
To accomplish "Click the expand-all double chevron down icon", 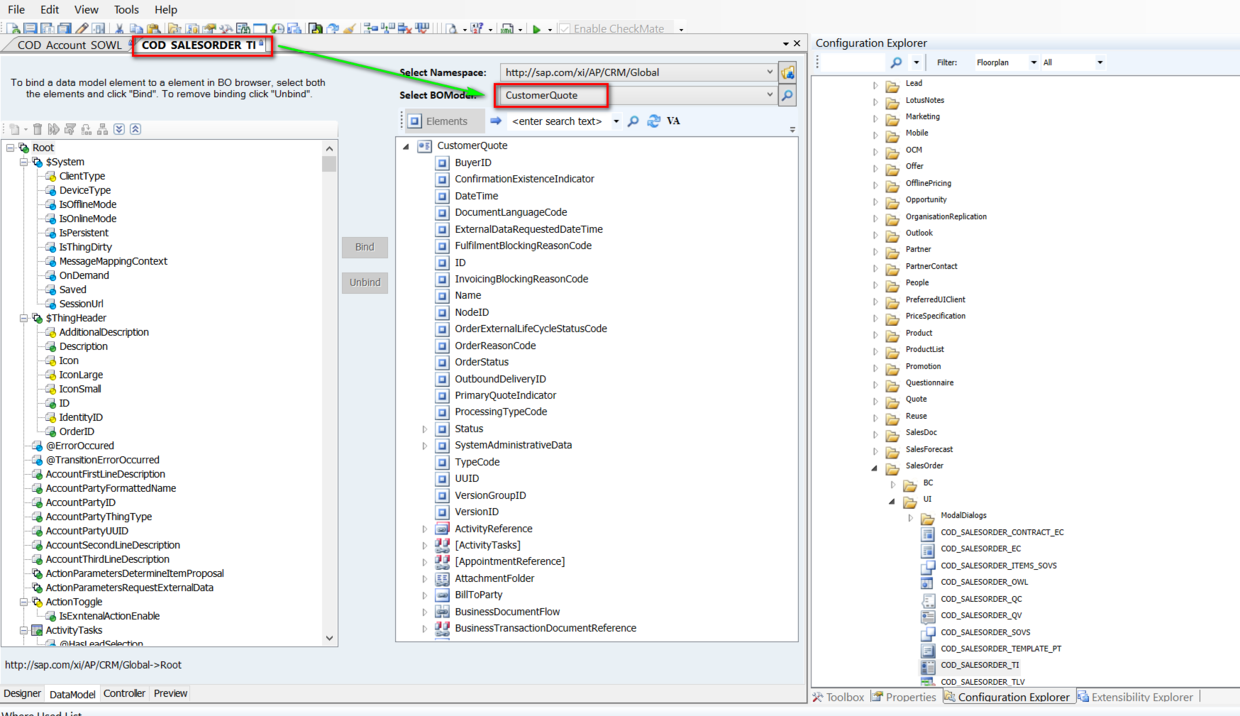I will point(119,129).
